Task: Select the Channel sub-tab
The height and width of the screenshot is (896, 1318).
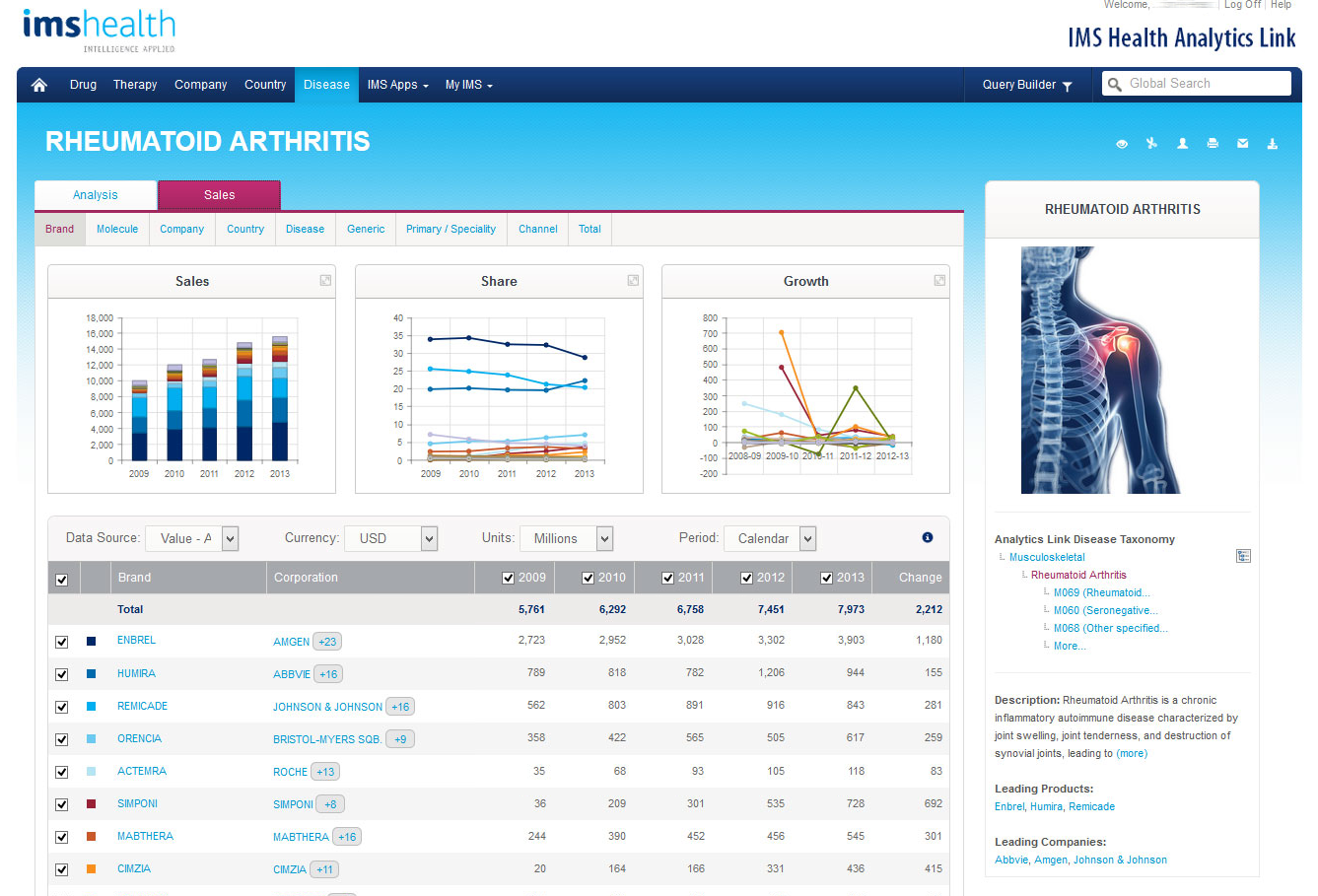Action: (x=538, y=229)
